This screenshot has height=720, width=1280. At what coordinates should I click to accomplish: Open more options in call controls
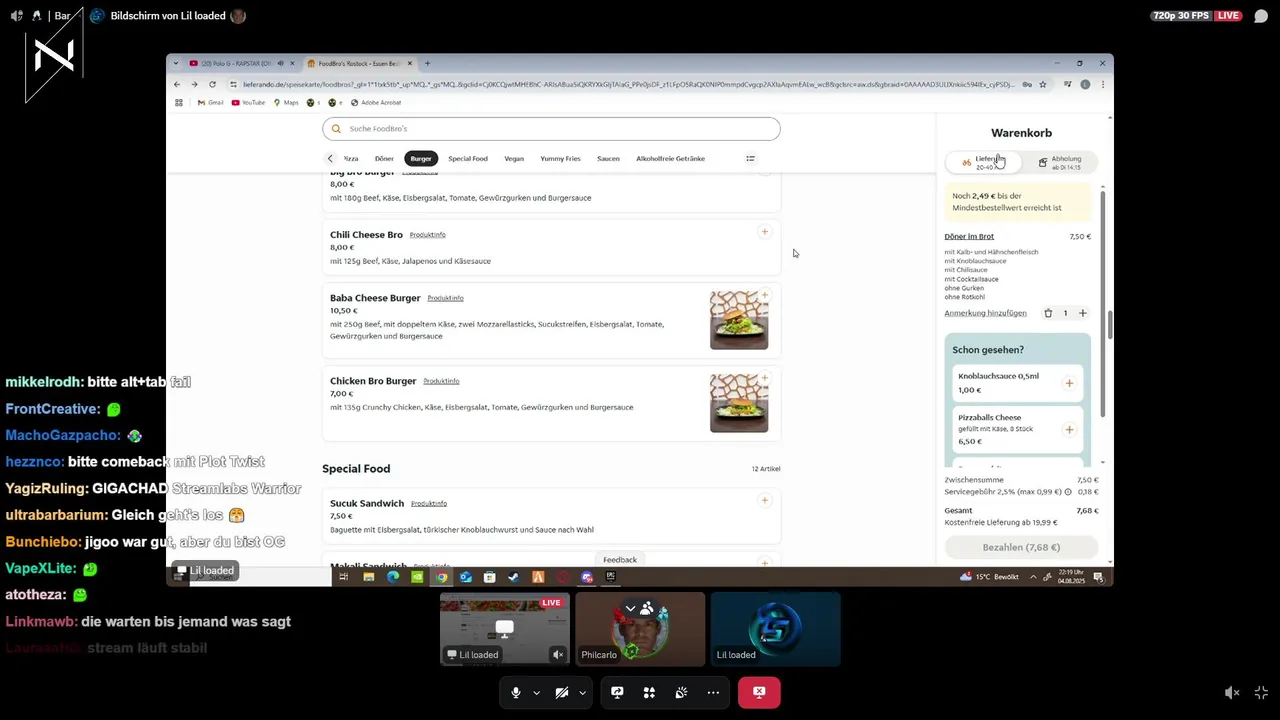pos(713,692)
